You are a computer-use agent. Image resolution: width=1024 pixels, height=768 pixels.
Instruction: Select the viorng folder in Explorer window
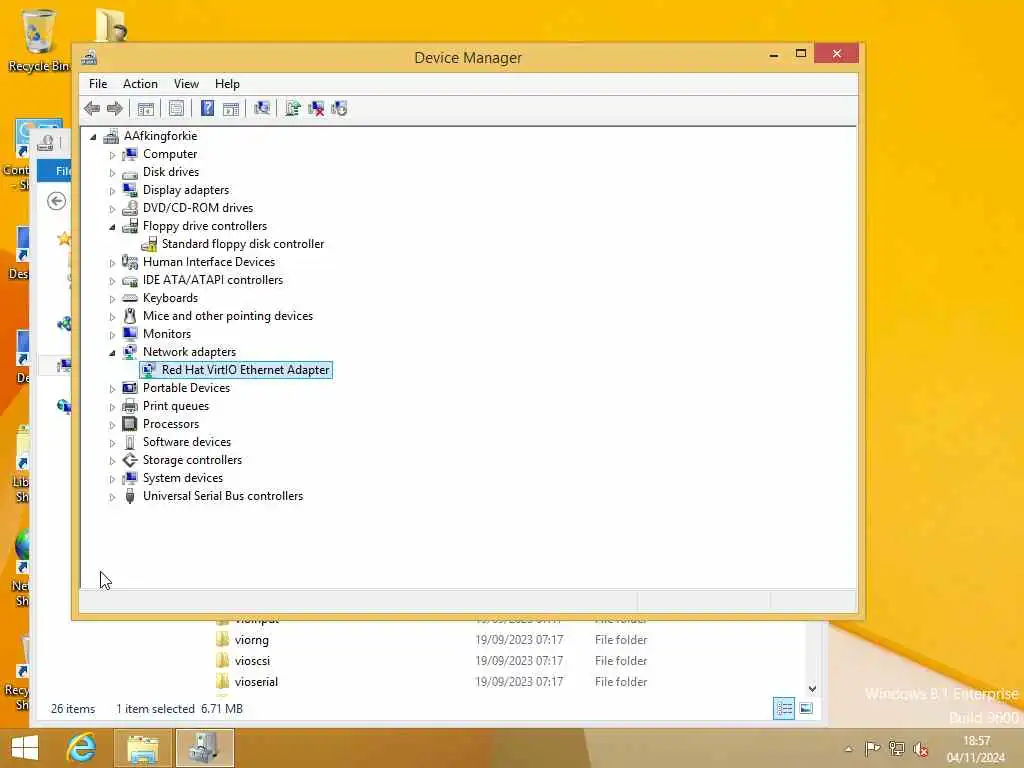[251, 640]
